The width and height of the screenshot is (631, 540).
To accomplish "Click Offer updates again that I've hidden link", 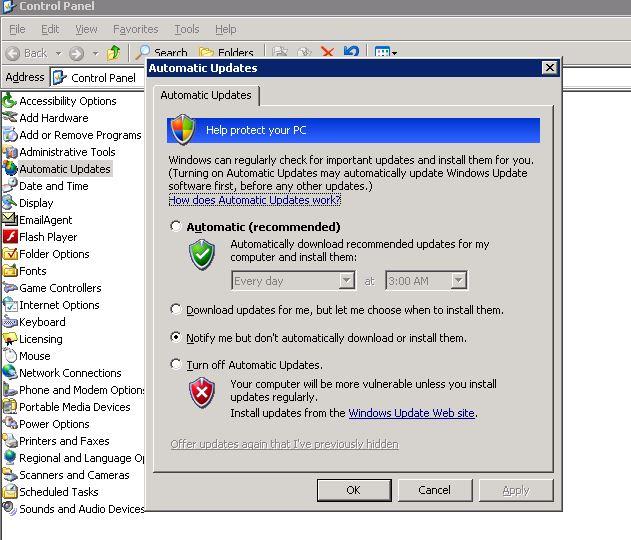I will point(285,444).
